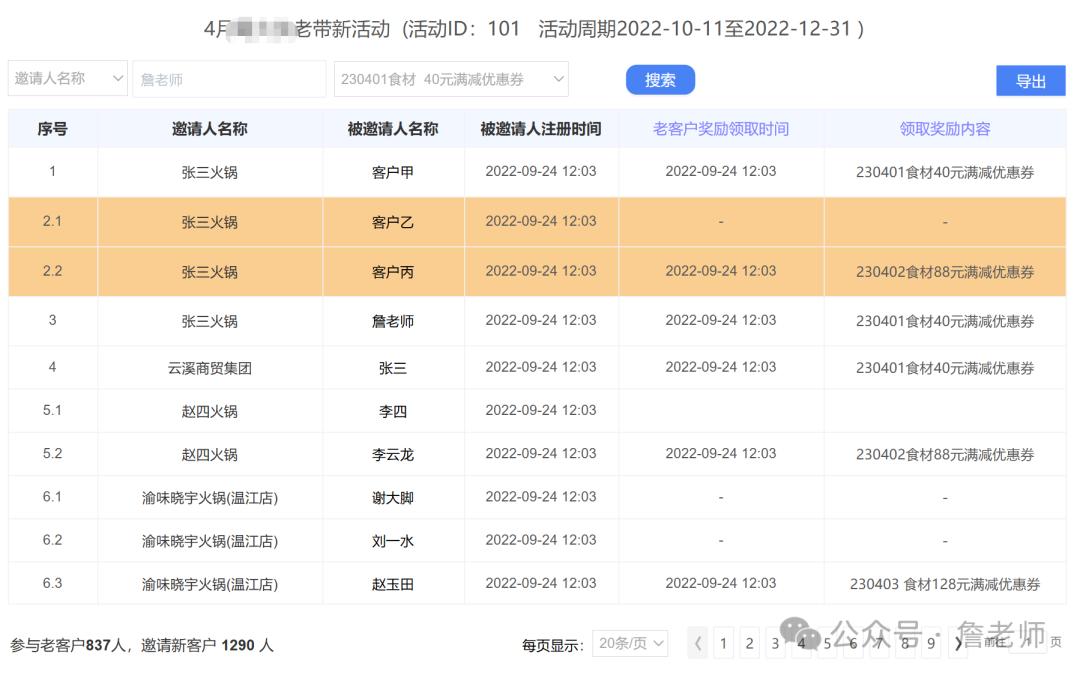This screenshot has width=1080, height=678.
Task: Click the previous page arrow
Action: [x=697, y=644]
